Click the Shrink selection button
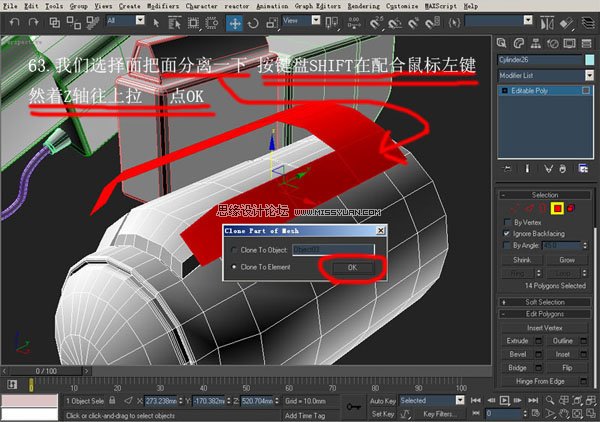The width and height of the screenshot is (600, 422). tap(522, 260)
